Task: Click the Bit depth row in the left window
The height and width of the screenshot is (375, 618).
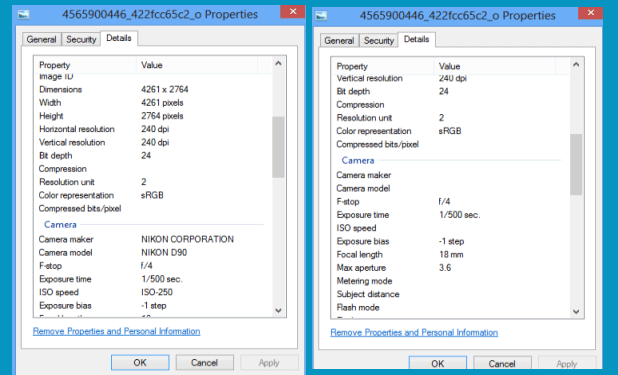Action: click(153, 156)
